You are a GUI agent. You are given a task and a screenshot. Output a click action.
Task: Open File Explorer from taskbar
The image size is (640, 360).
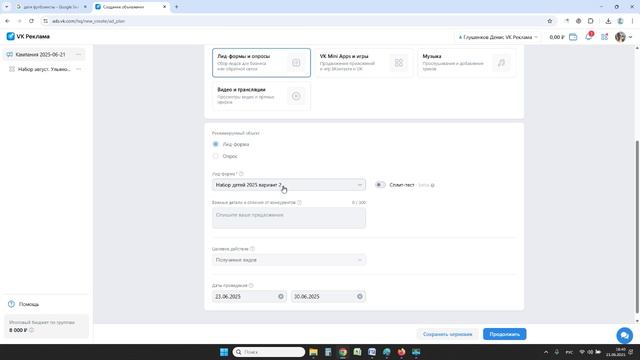tap(313, 352)
